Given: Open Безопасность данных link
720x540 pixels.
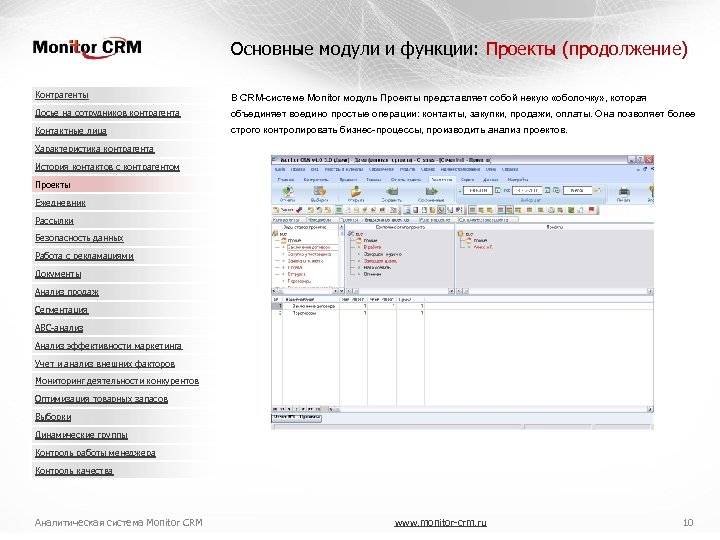Looking at the screenshot, I should pyautogui.click(x=79, y=238).
